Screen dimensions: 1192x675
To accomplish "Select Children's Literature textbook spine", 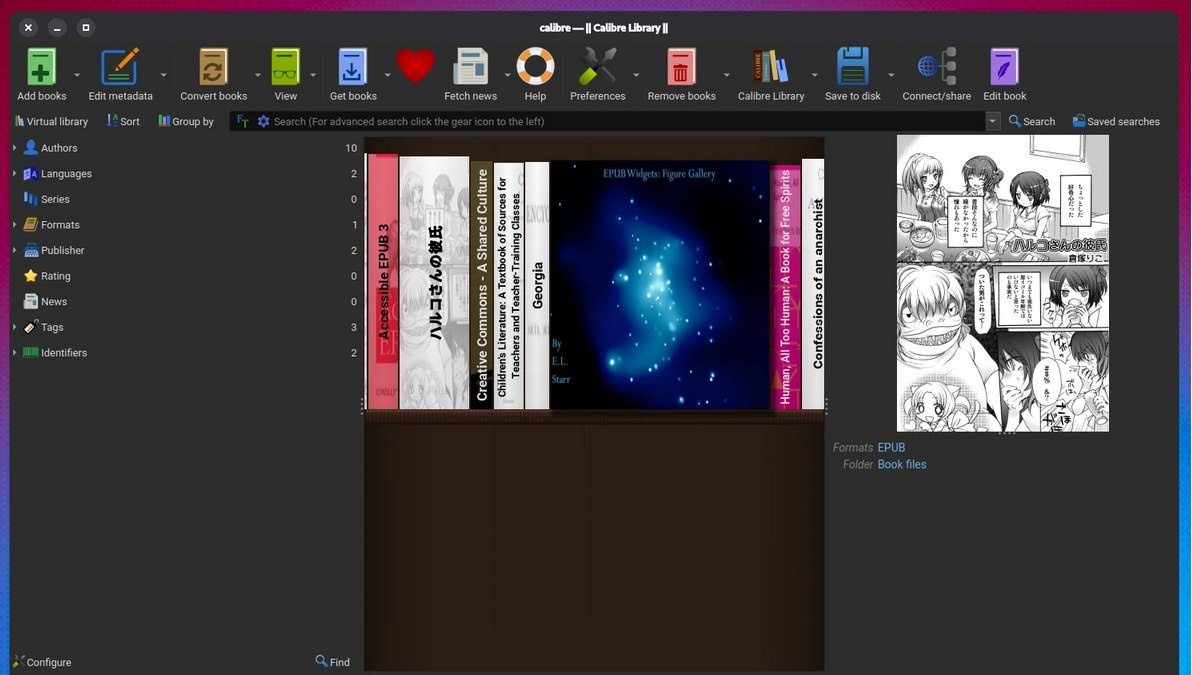I will [509, 286].
